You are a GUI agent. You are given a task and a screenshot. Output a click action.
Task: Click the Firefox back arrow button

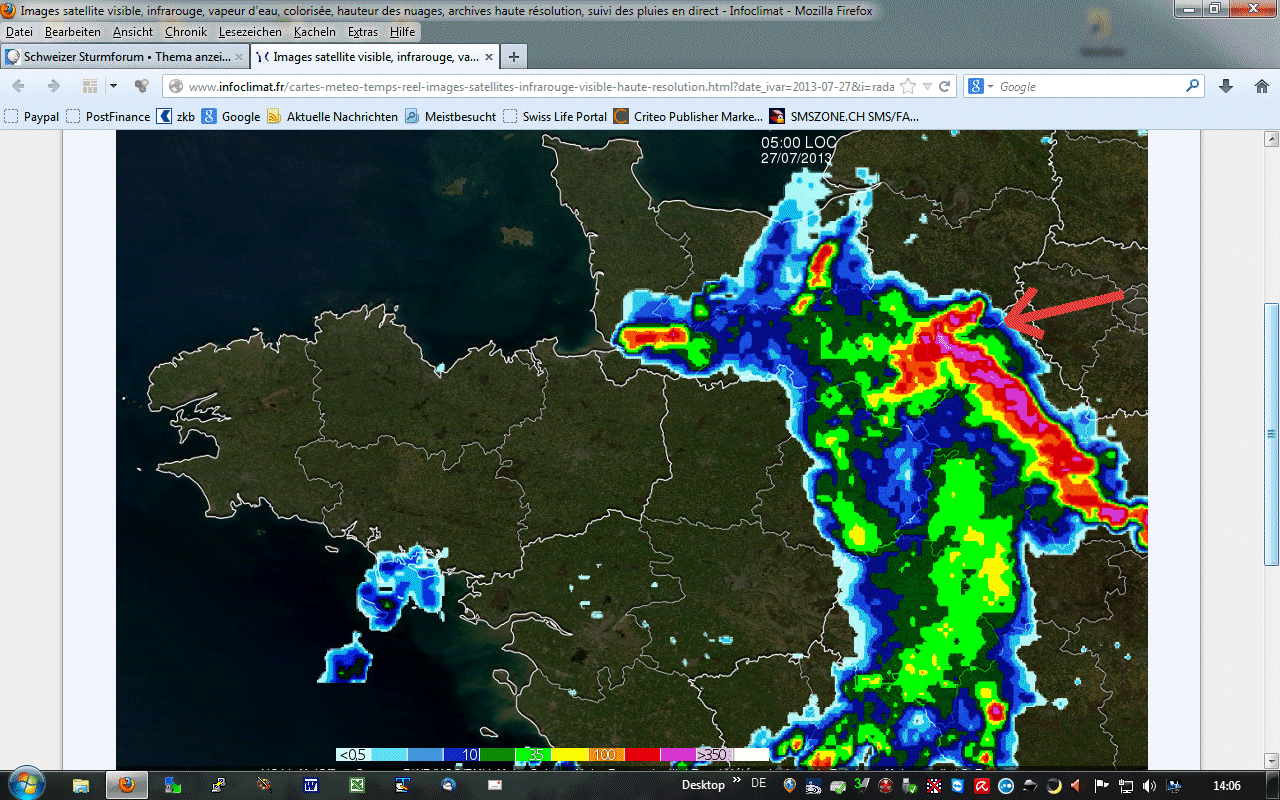click(x=18, y=86)
